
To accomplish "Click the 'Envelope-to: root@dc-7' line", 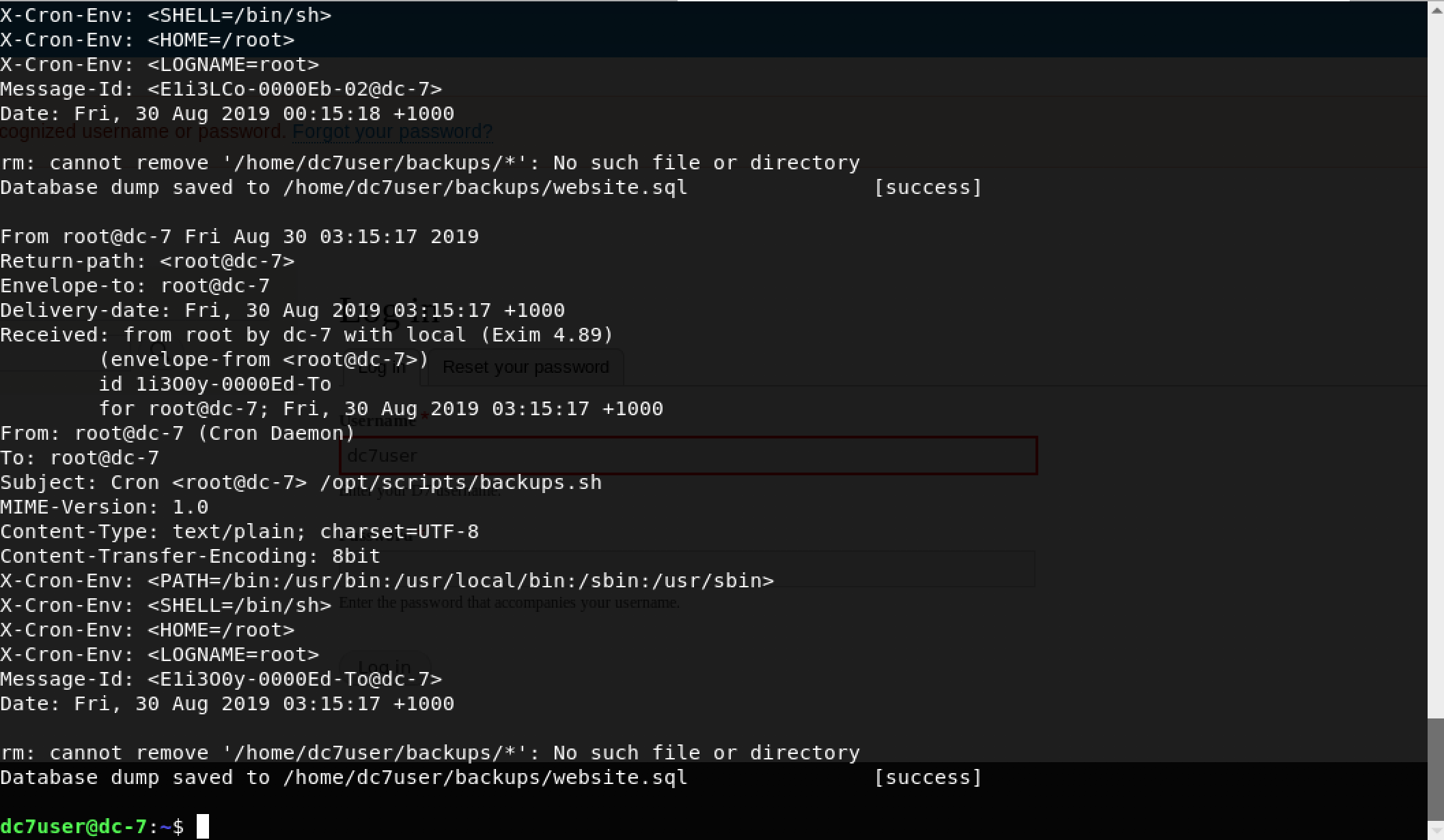I will (x=135, y=285).
